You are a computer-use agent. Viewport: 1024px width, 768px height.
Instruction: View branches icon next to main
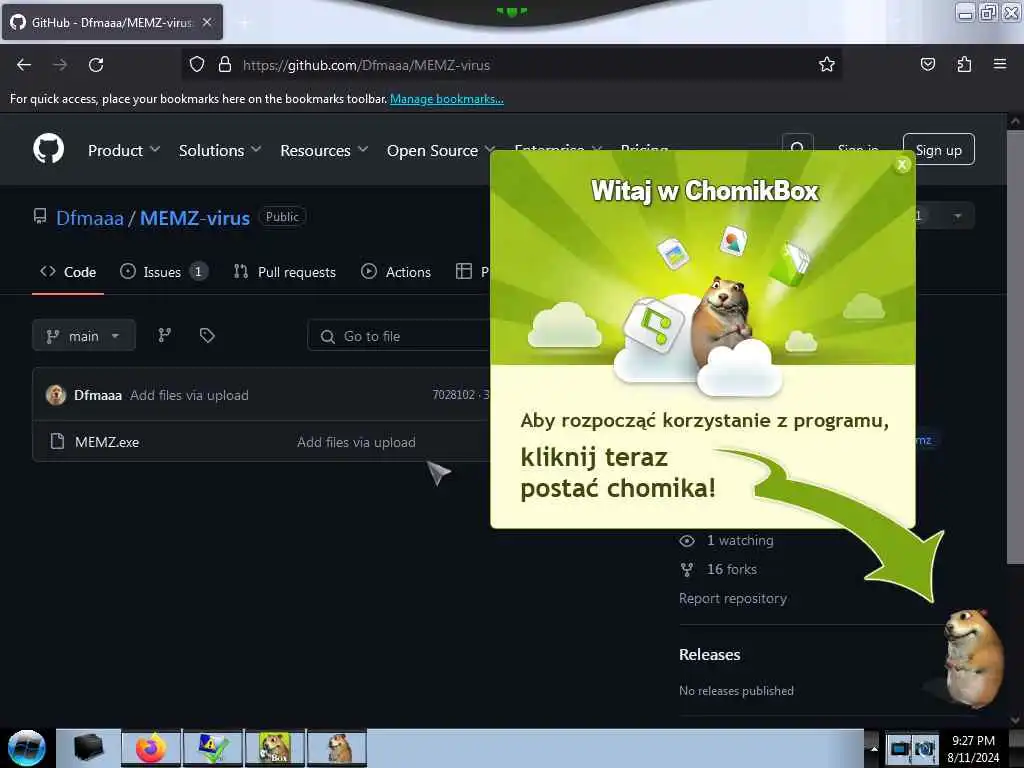coord(164,335)
